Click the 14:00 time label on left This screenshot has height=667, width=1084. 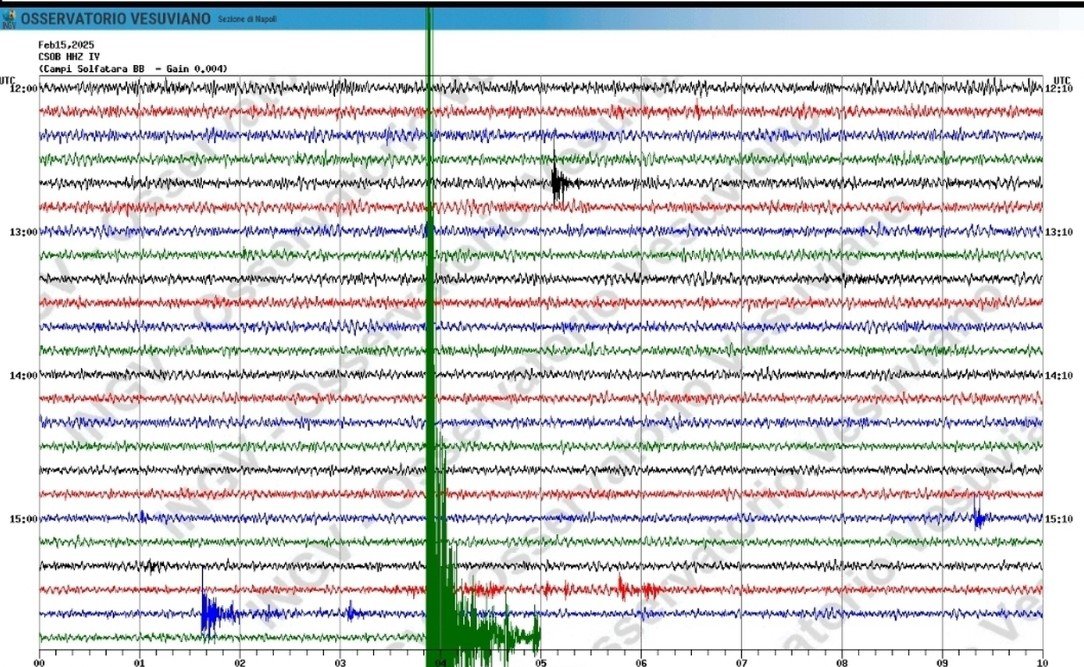click(x=23, y=376)
